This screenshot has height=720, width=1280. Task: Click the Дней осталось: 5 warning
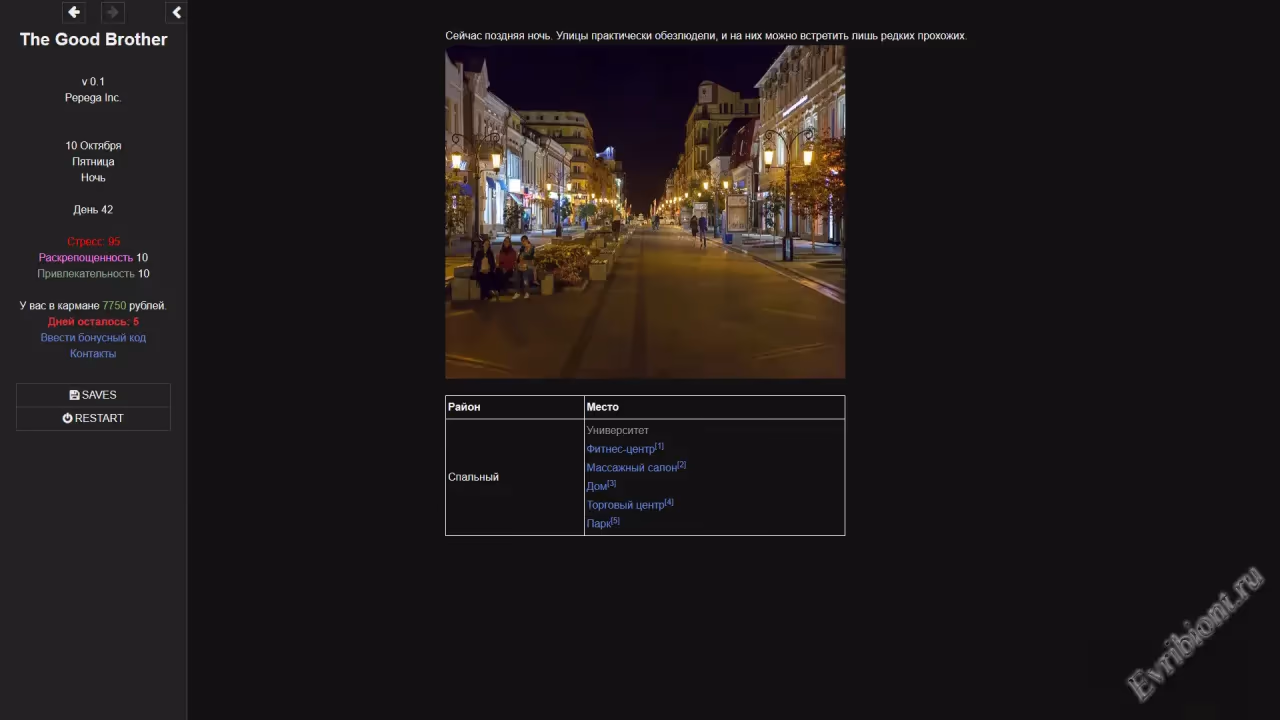[x=93, y=322]
